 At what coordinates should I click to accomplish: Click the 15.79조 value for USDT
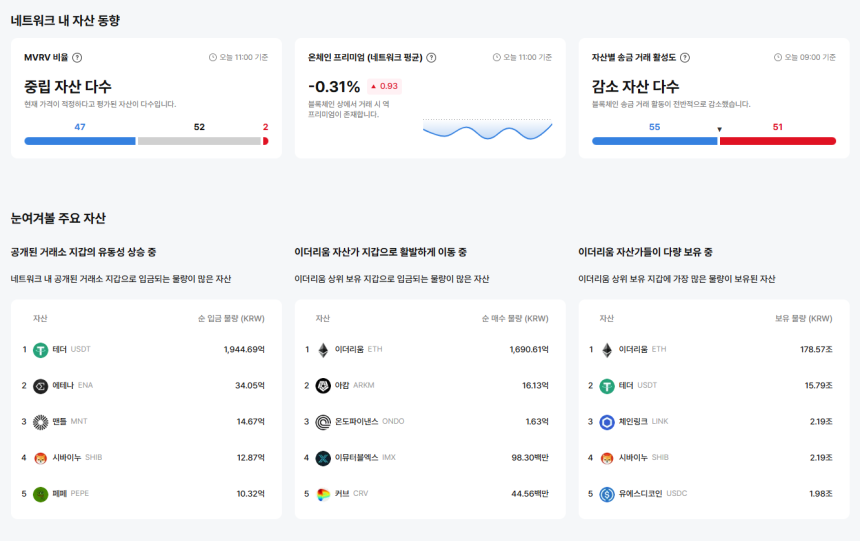click(818, 386)
